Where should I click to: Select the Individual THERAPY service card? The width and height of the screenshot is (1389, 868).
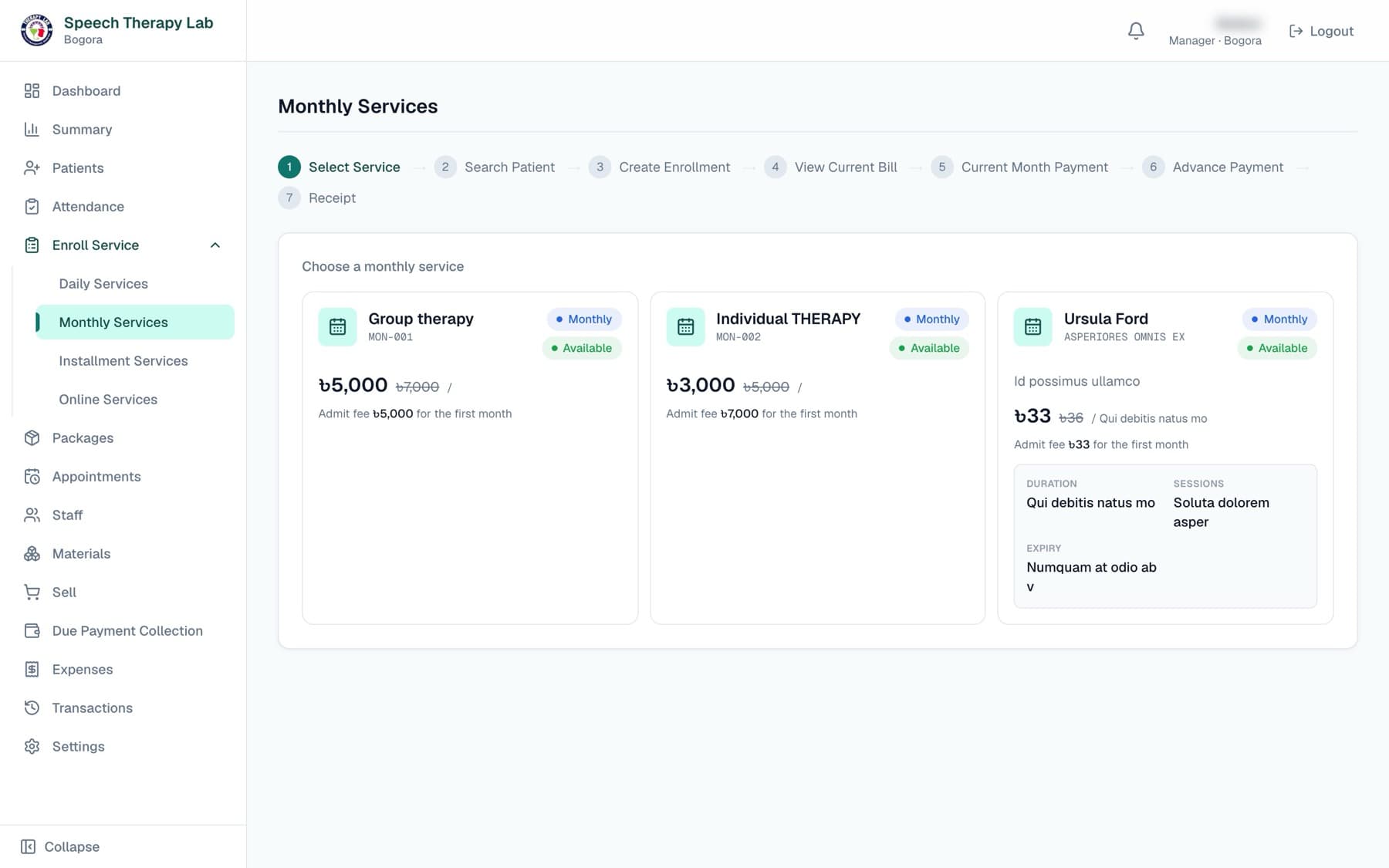point(817,458)
